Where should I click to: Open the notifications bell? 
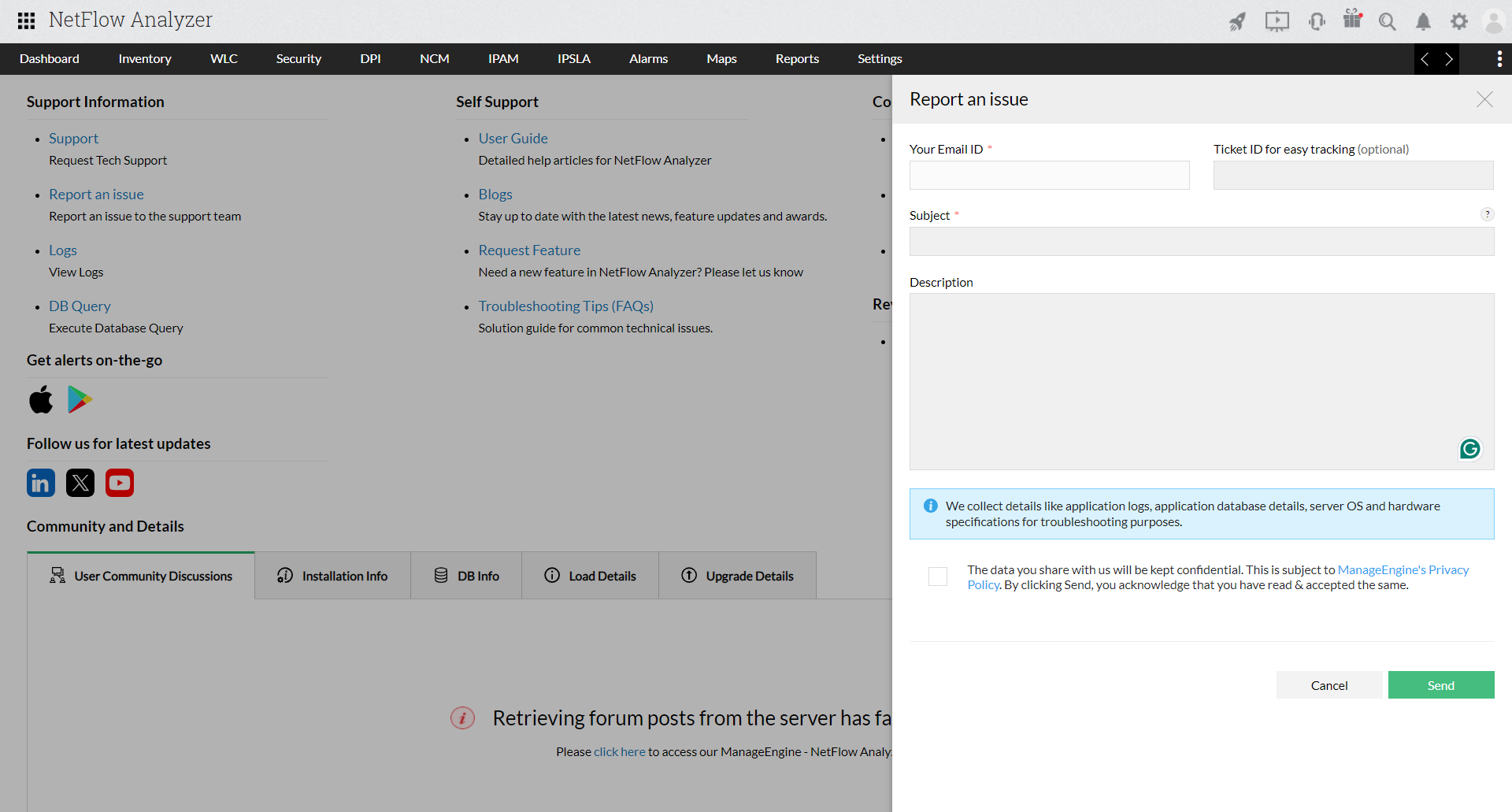point(1423,21)
